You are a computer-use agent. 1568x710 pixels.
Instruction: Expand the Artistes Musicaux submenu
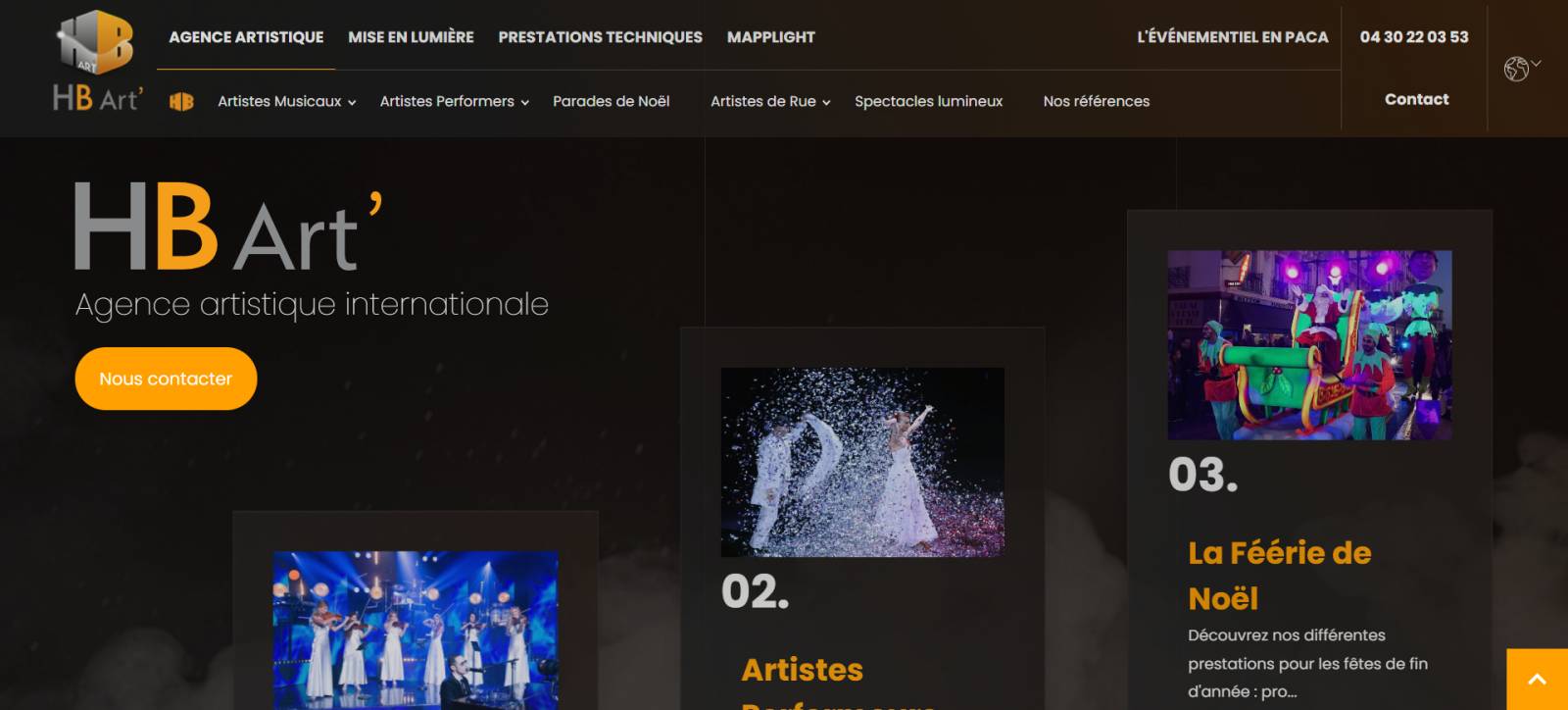[x=286, y=101]
